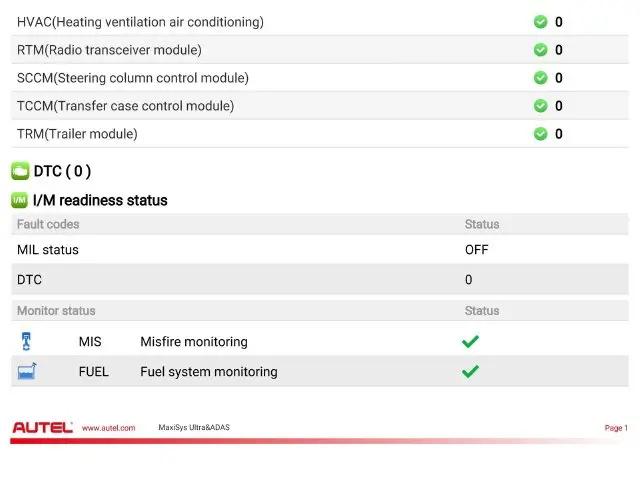Click the green status icon beside RTM
Image resolution: width=640 pixels, height=480 pixels.
[540, 50]
